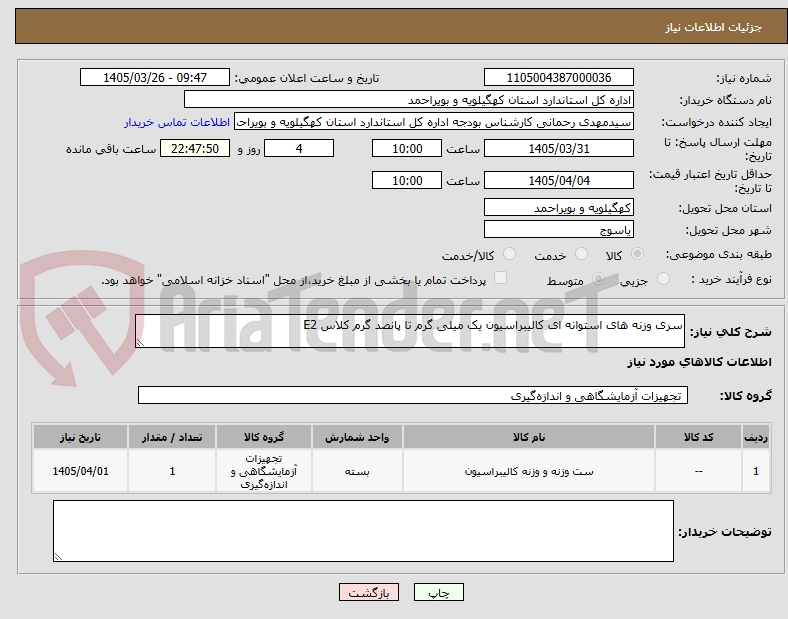This screenshot has height=619, width=788.
Task: Click the resize grip of شرح کلی نیاز textarea
Action: coord(140,343)
